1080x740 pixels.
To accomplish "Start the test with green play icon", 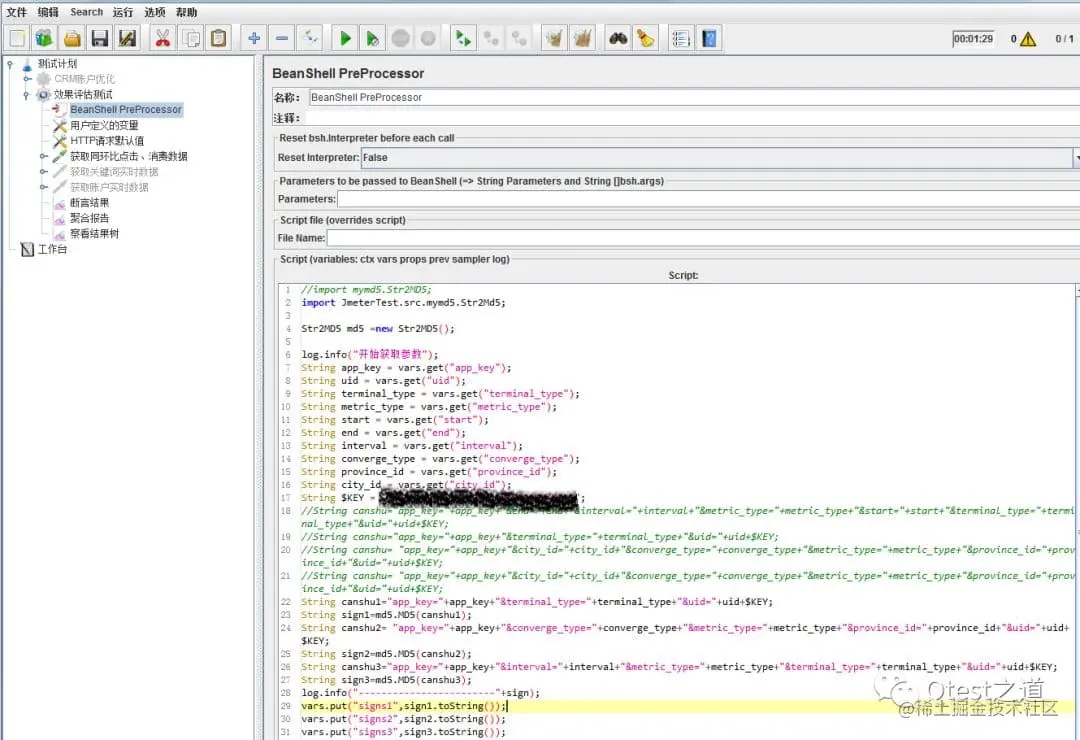I will tap(345, 39).
